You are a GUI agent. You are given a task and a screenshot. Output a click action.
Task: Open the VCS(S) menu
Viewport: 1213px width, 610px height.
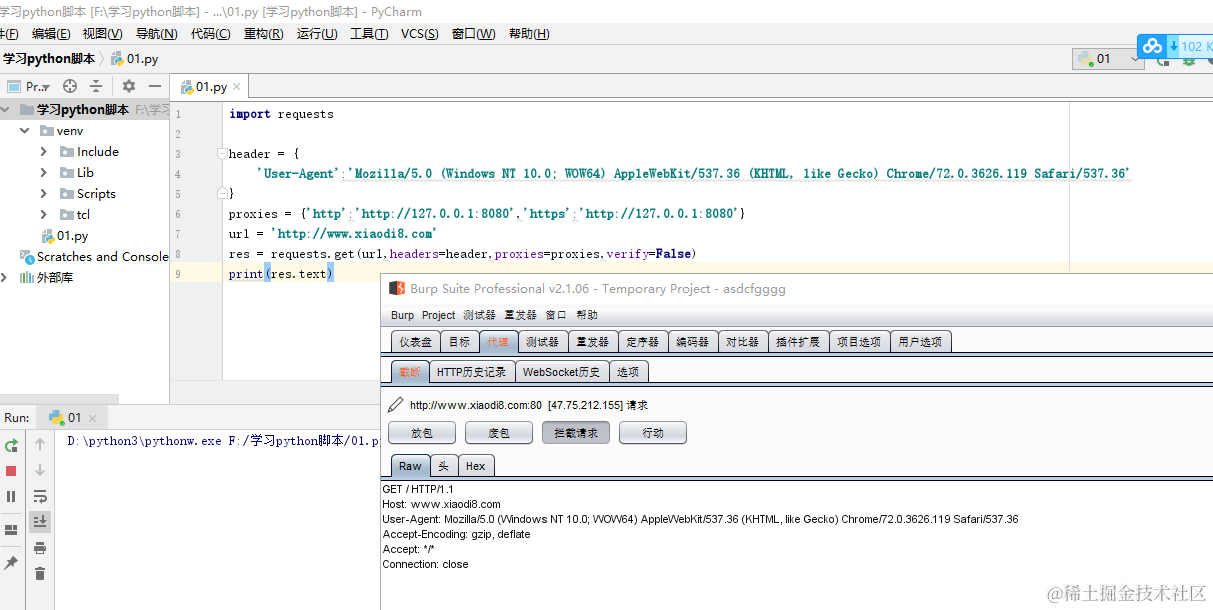[x=420, y=34]
